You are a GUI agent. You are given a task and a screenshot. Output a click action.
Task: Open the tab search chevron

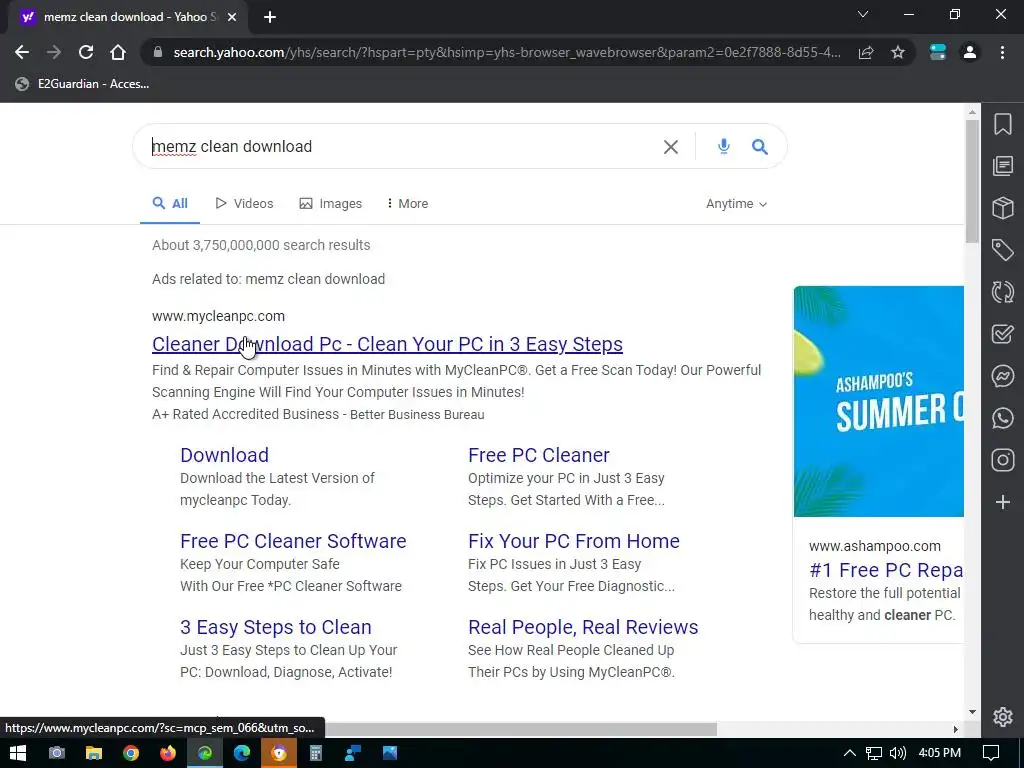pos(863,14)
